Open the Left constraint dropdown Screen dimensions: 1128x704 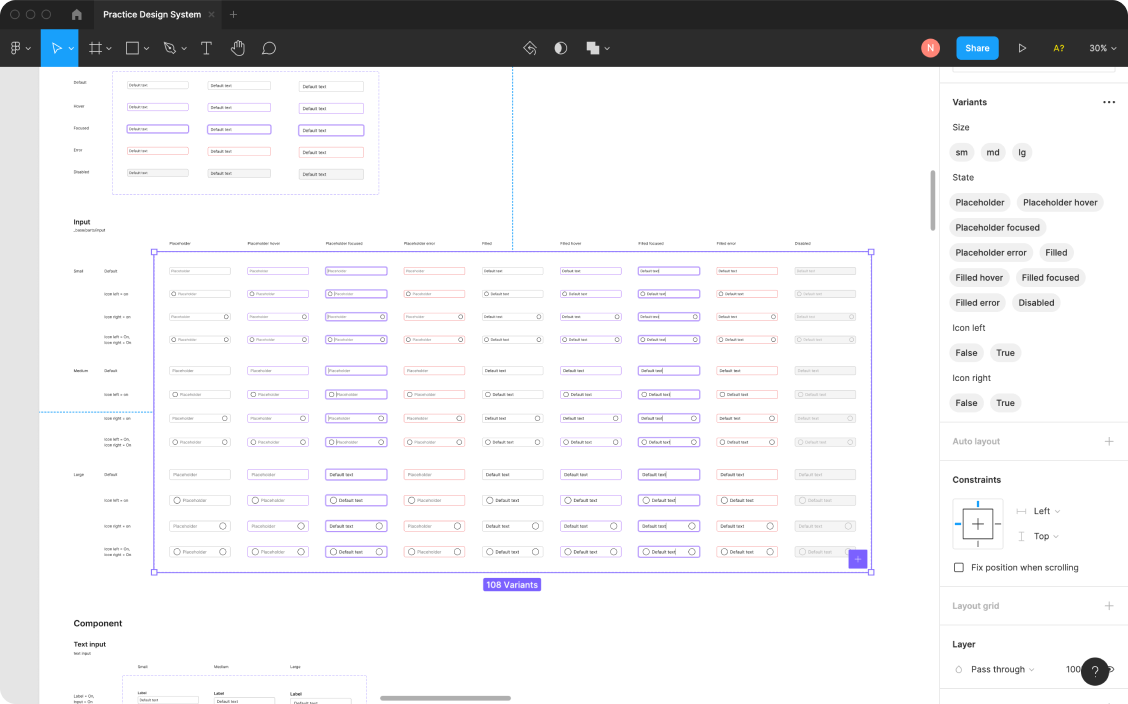pyautogui.click(x=1043, y=510)
